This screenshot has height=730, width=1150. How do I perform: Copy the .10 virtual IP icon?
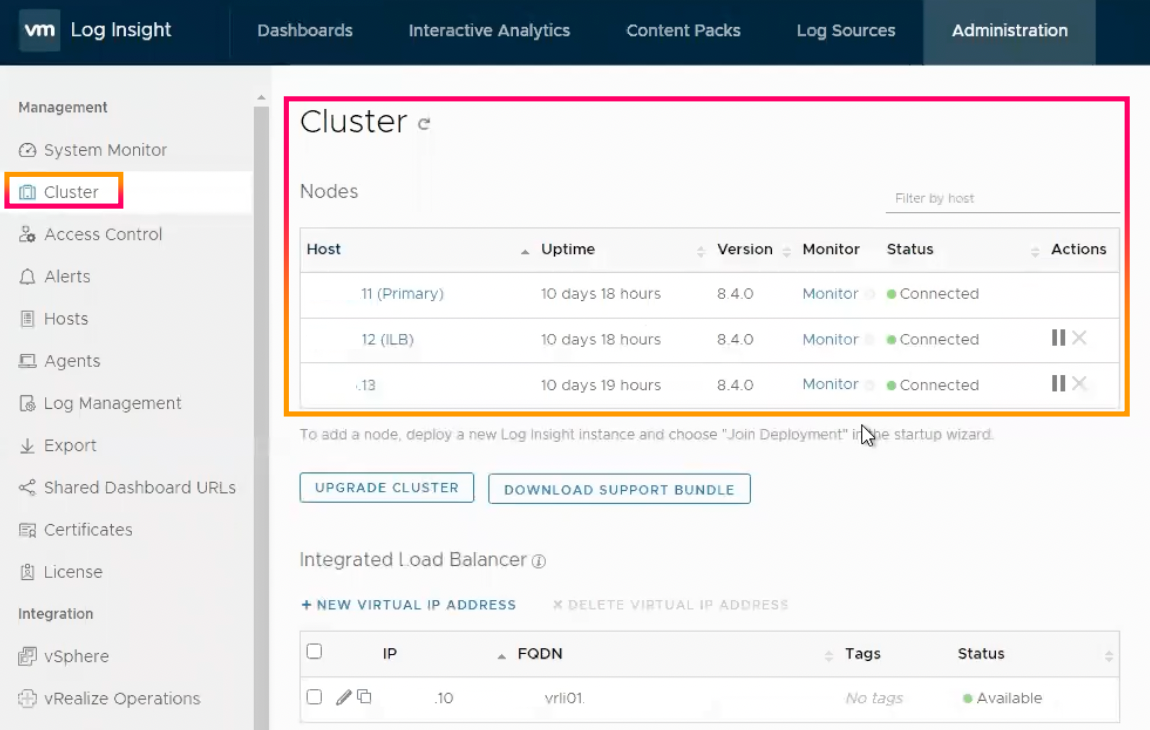[365, 697]
